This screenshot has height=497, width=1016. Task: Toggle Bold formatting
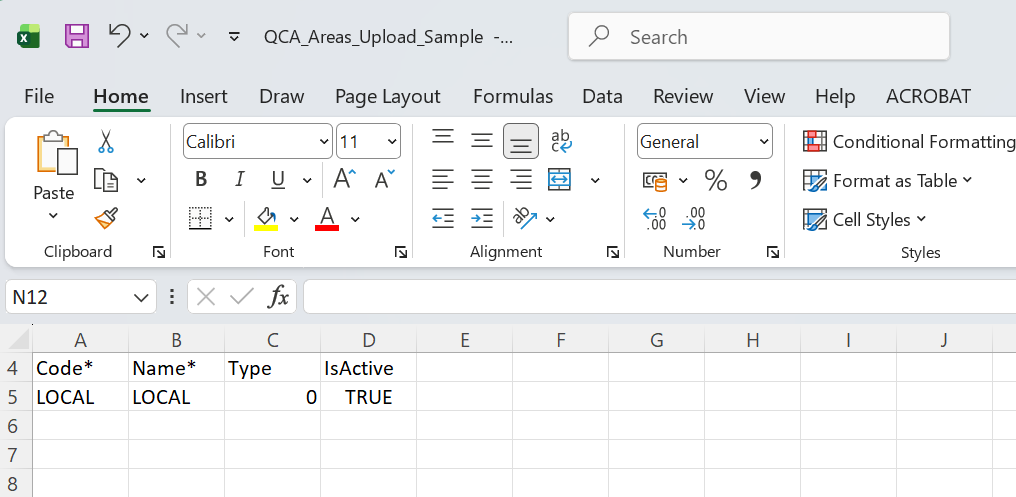pyautogui.click(x=201, y=180)
